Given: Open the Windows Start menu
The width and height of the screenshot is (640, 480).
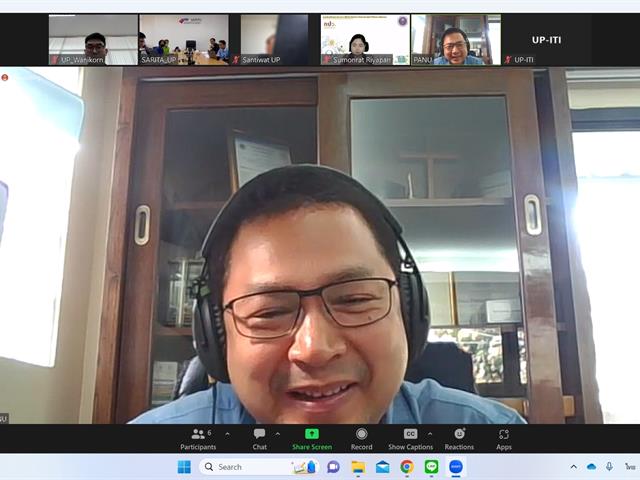Looking at the screenshot, I should [184, 467].
